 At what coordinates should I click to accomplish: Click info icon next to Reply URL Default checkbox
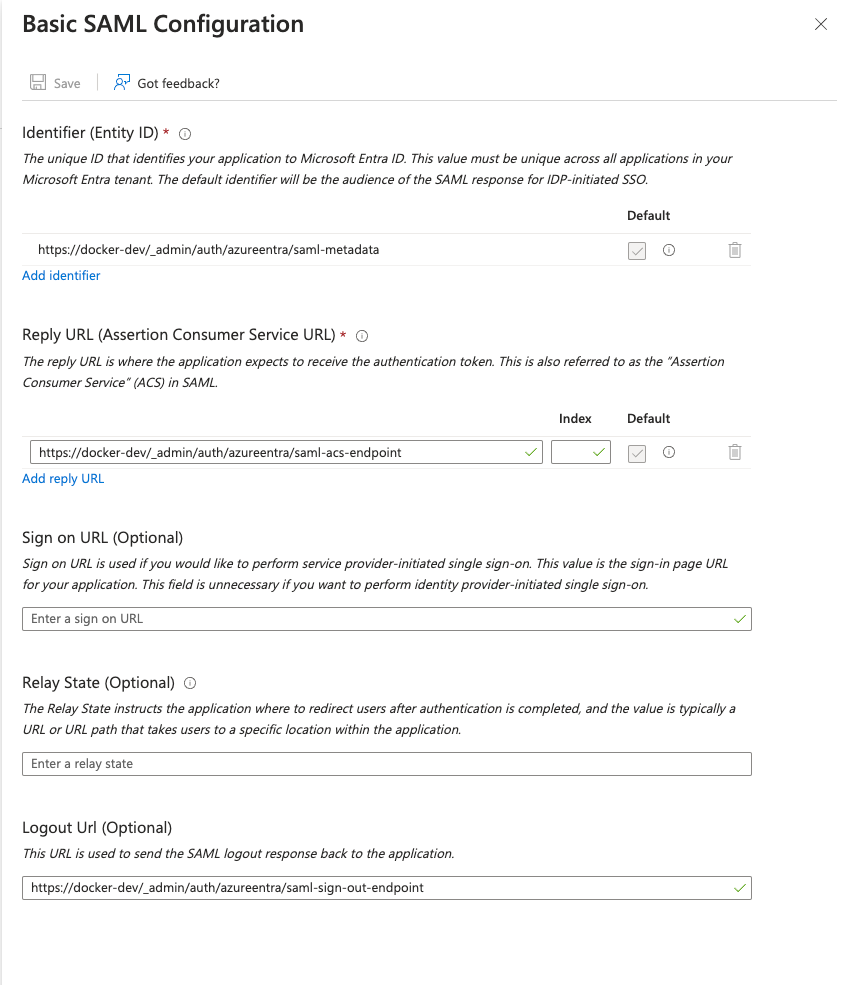click(x=669, y=452)
